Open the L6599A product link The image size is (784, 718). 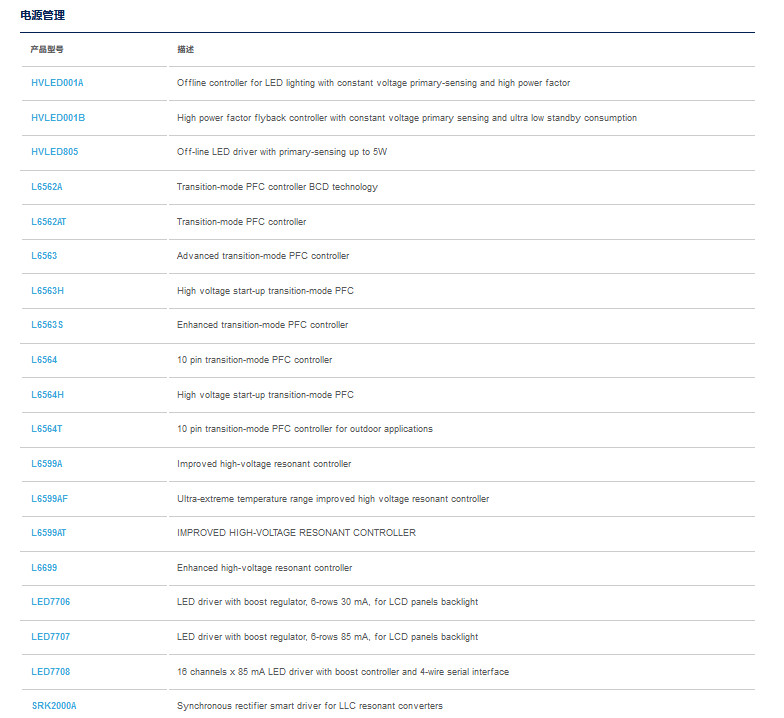[x=46, y=464]
